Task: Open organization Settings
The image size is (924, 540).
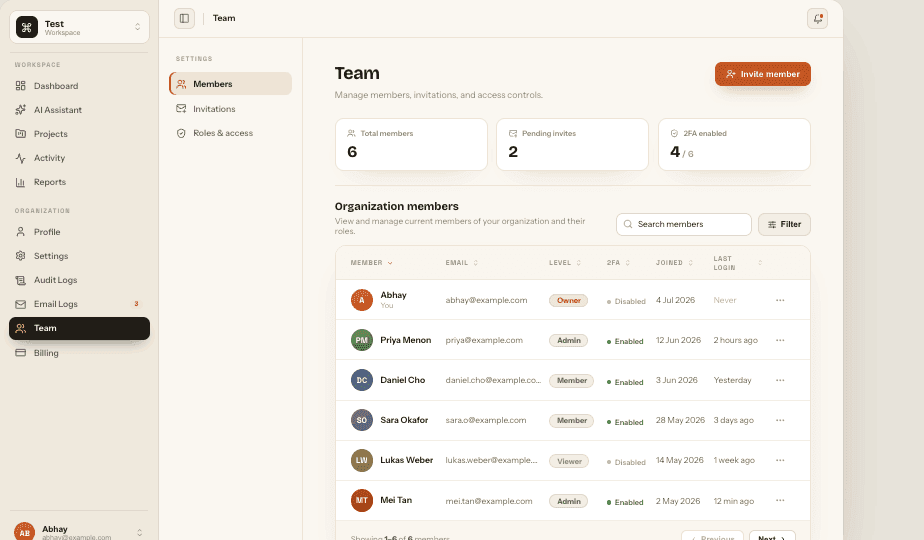Action: tap(80, 256)
